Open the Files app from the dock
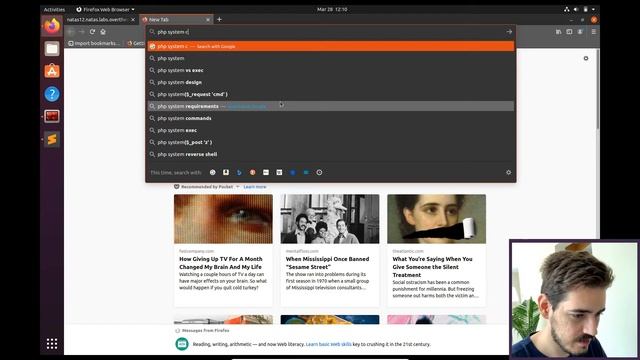The width and height of the screenshot is (640, 360). pyautogui.click(x=52, y=49)
